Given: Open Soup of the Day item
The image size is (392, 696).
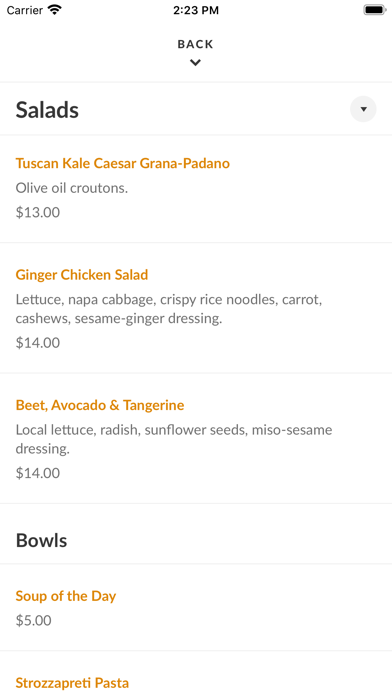Looking at the screenshot, I should [66, 596].
